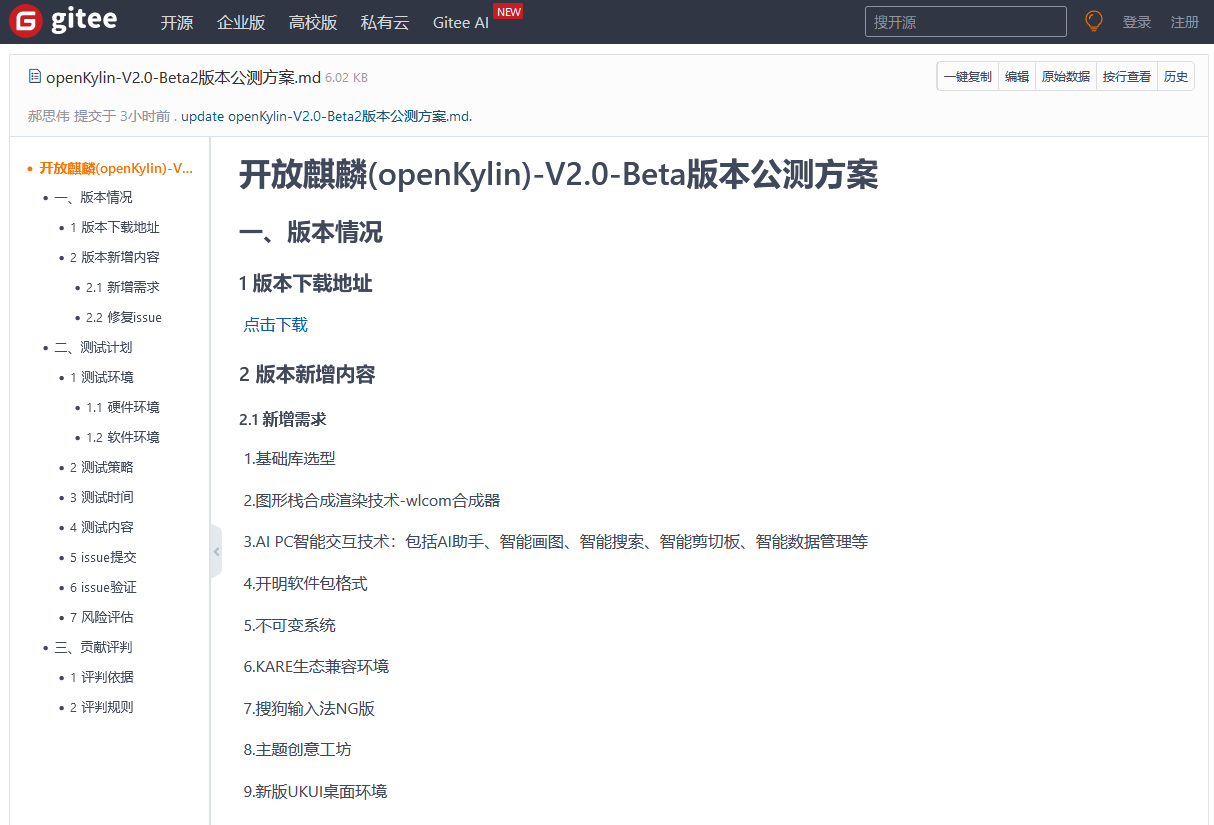
Task: Jump to 5 issue提交 in outline
Action: tap(103, 557)
